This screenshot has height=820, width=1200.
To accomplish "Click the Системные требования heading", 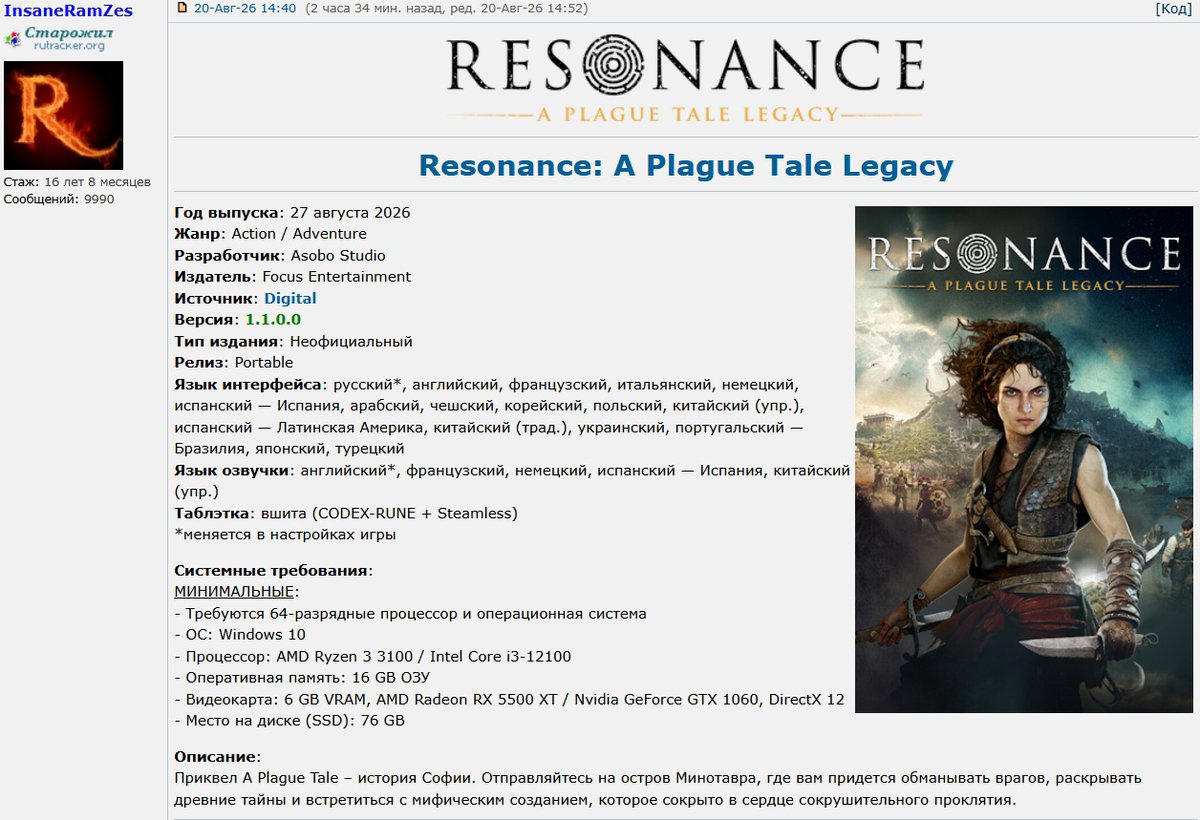I will point(272,571).
